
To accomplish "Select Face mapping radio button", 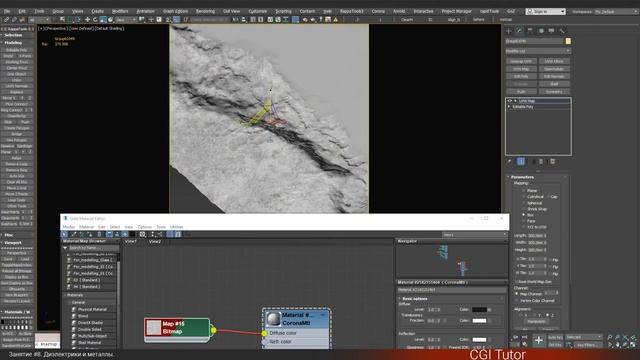I will (524, 221).
